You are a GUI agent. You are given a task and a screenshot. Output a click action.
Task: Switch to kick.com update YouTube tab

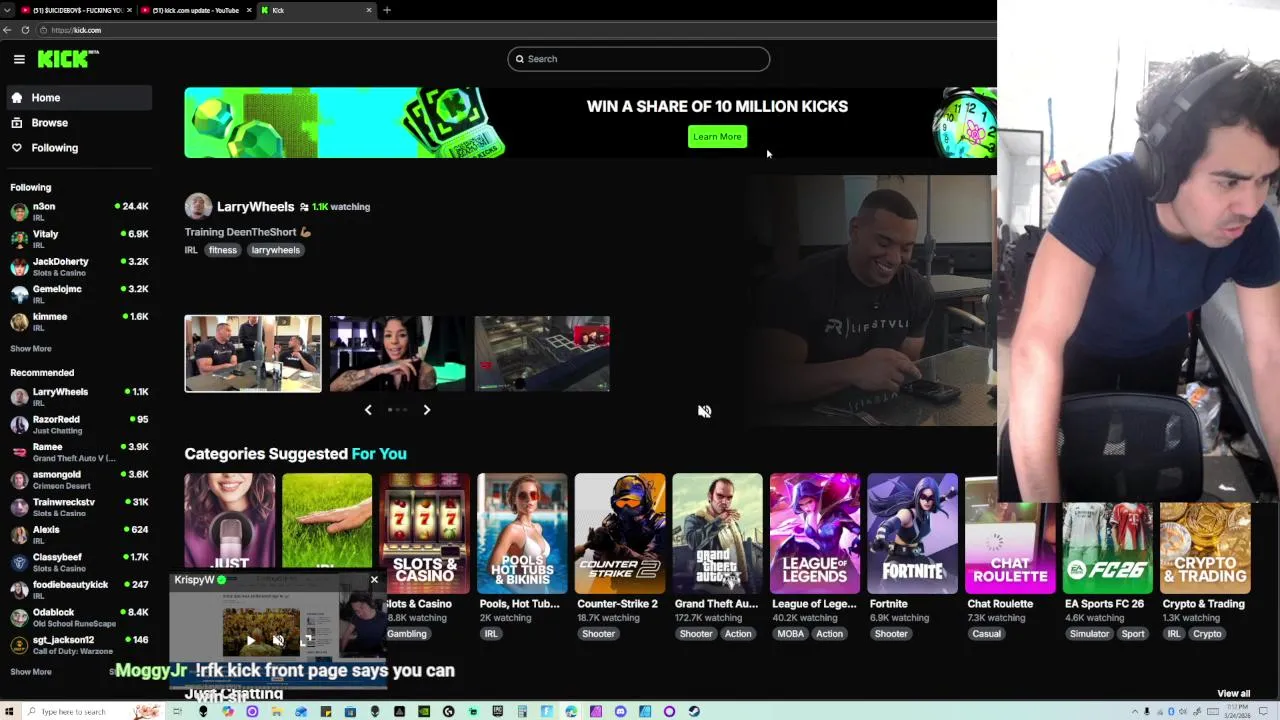(x=196, y=10)
